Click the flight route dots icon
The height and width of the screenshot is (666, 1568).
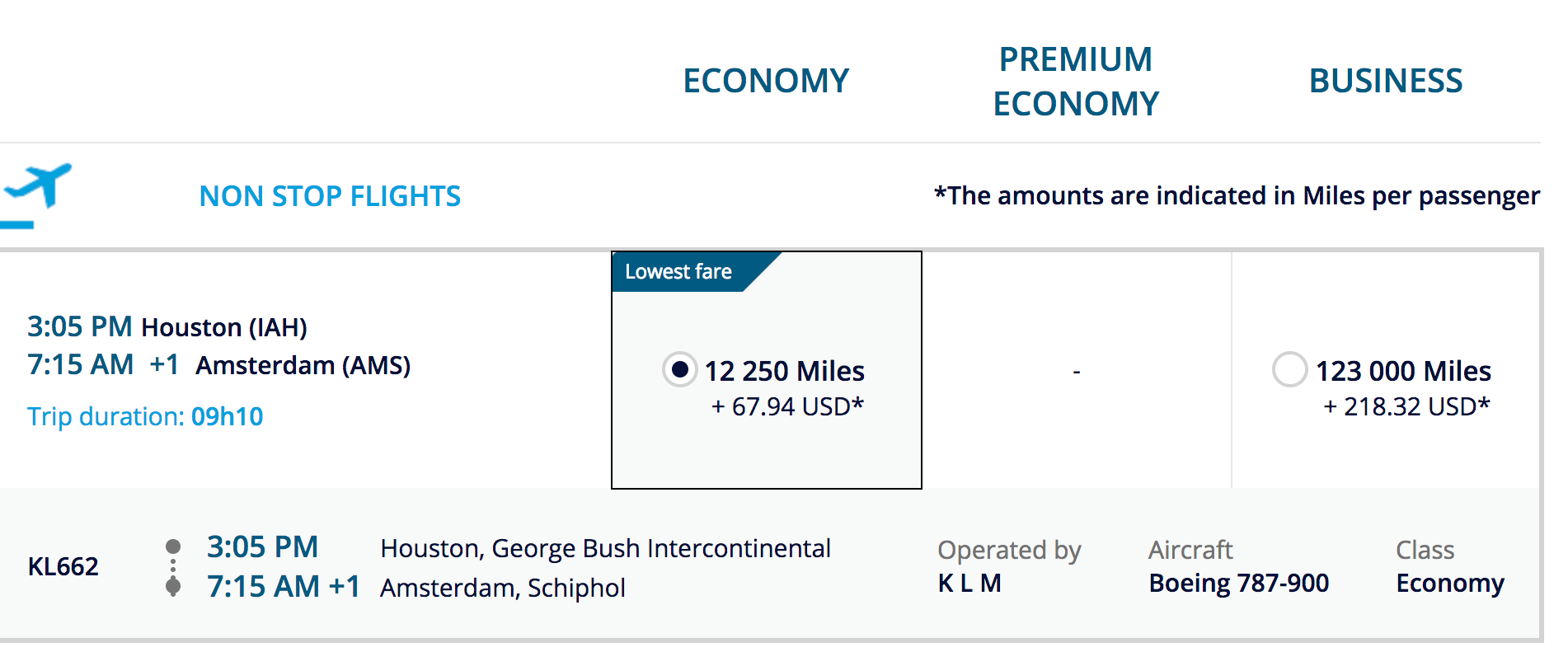coord(173,567)
